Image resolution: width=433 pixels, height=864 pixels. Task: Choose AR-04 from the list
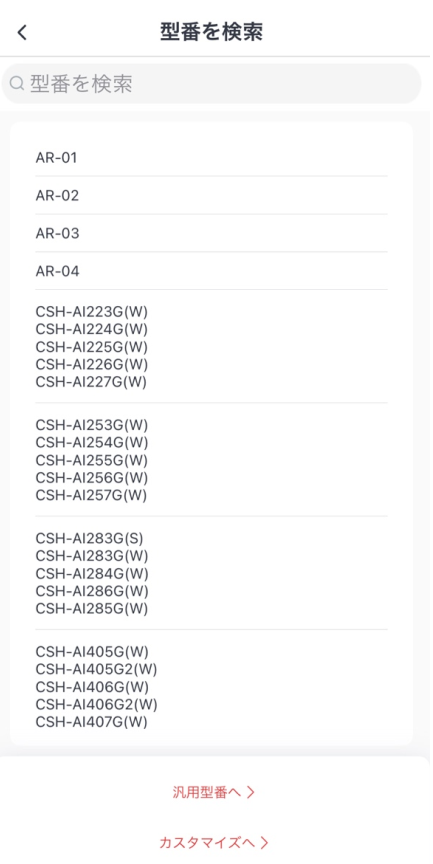(212, 271)
